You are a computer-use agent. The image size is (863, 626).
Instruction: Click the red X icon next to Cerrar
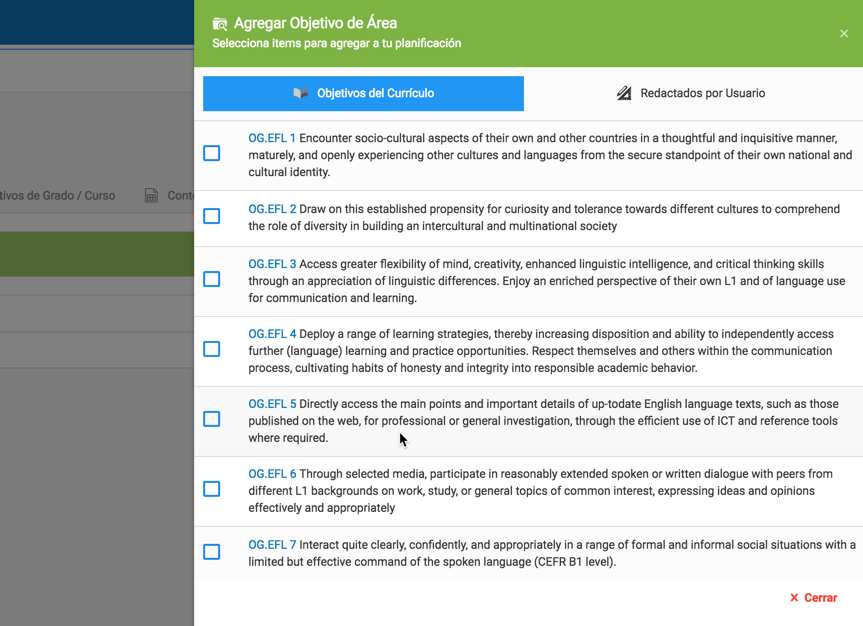coord(794,597)
